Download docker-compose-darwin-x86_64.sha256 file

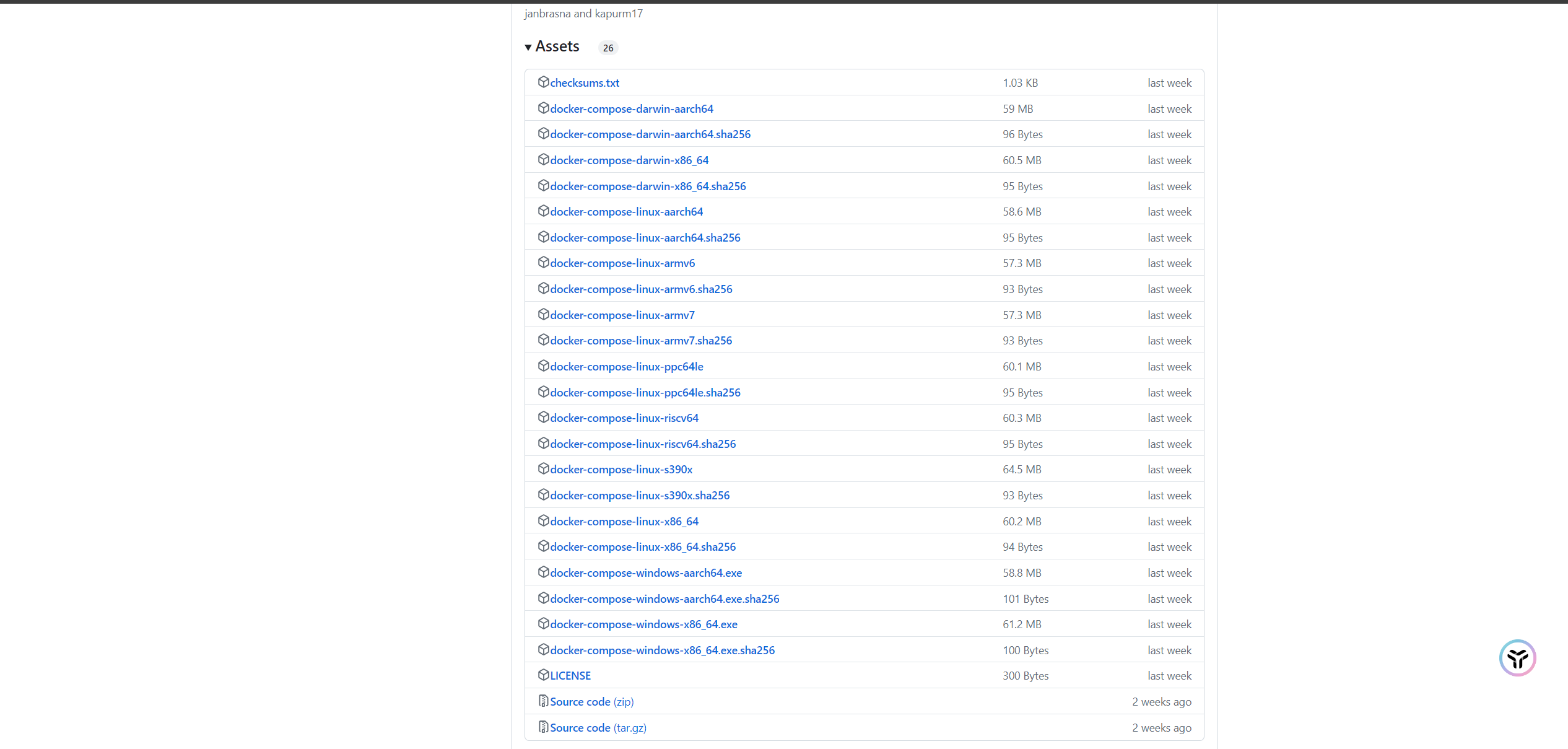point(648,186)
